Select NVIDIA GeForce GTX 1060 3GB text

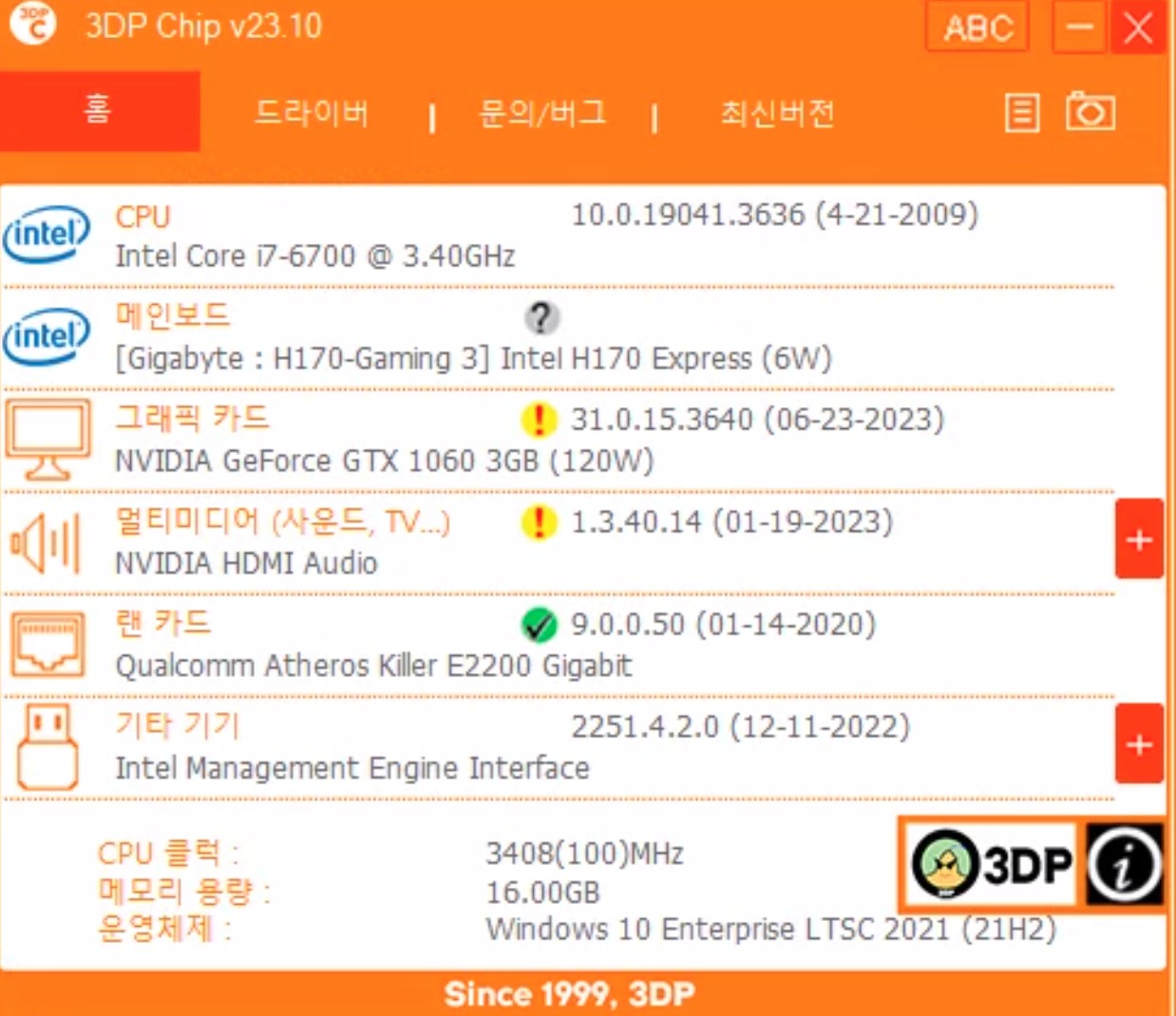tap(384, 461)
